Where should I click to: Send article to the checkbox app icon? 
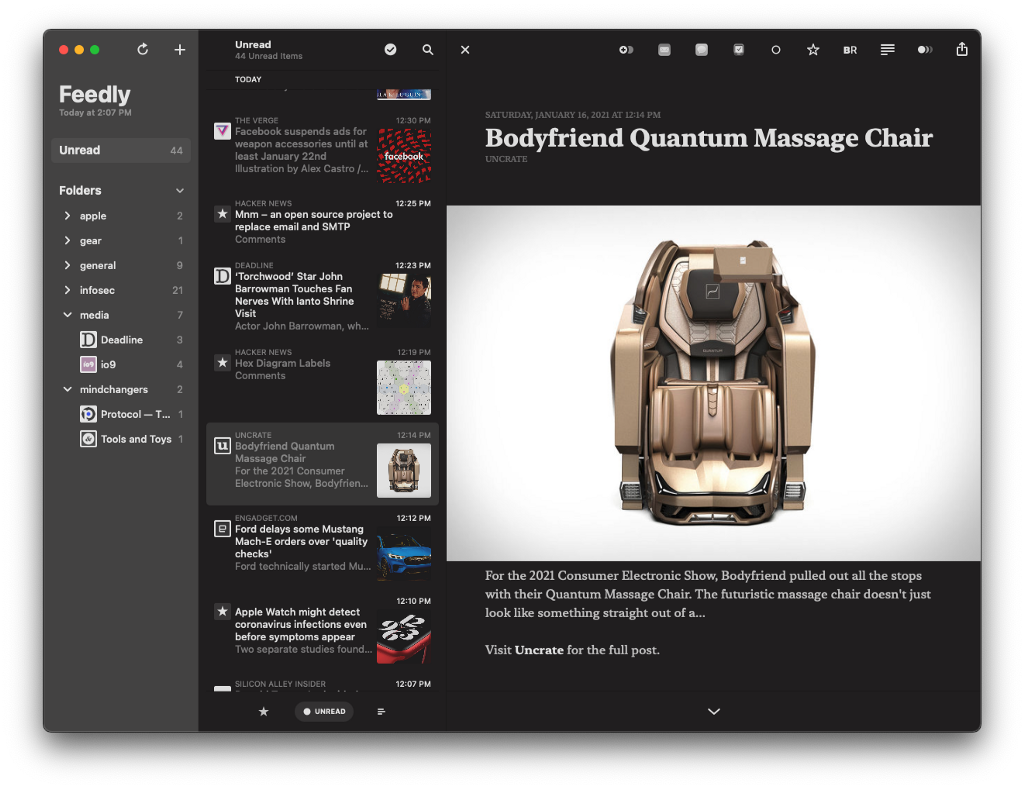click(x=739, y=50)
